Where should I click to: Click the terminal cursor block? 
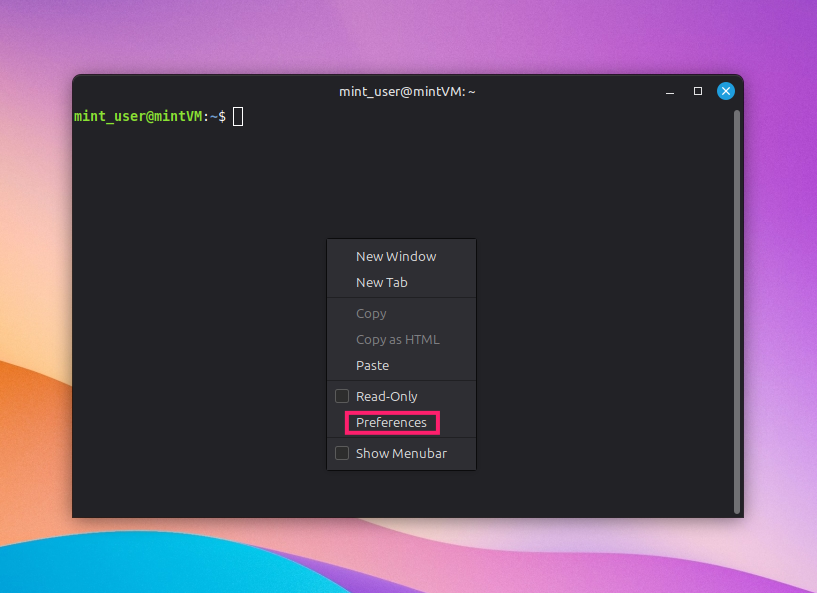[x=238, y=116]
